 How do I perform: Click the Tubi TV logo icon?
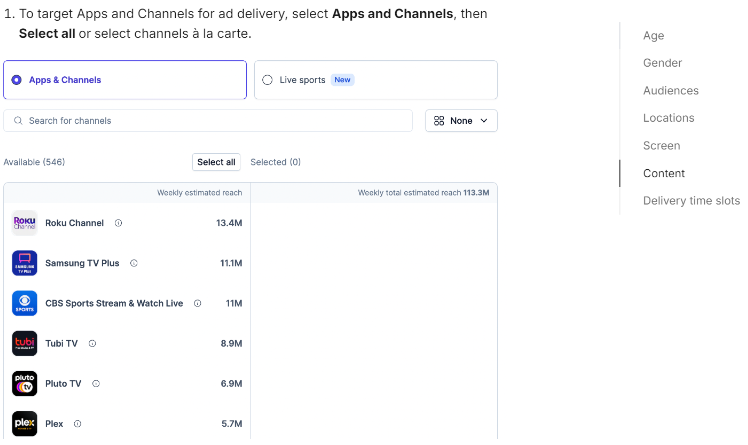[x=24, y=343]
